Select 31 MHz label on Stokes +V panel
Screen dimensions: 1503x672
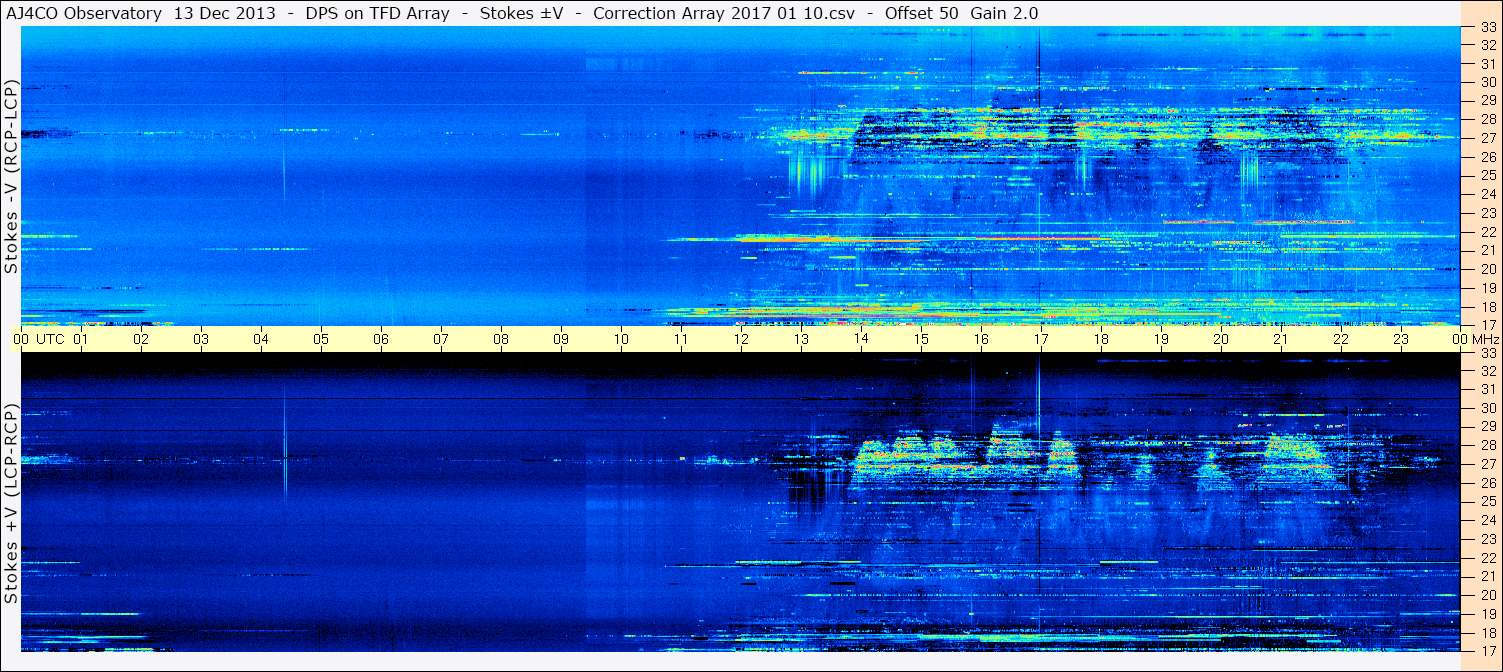(1488, 389)
